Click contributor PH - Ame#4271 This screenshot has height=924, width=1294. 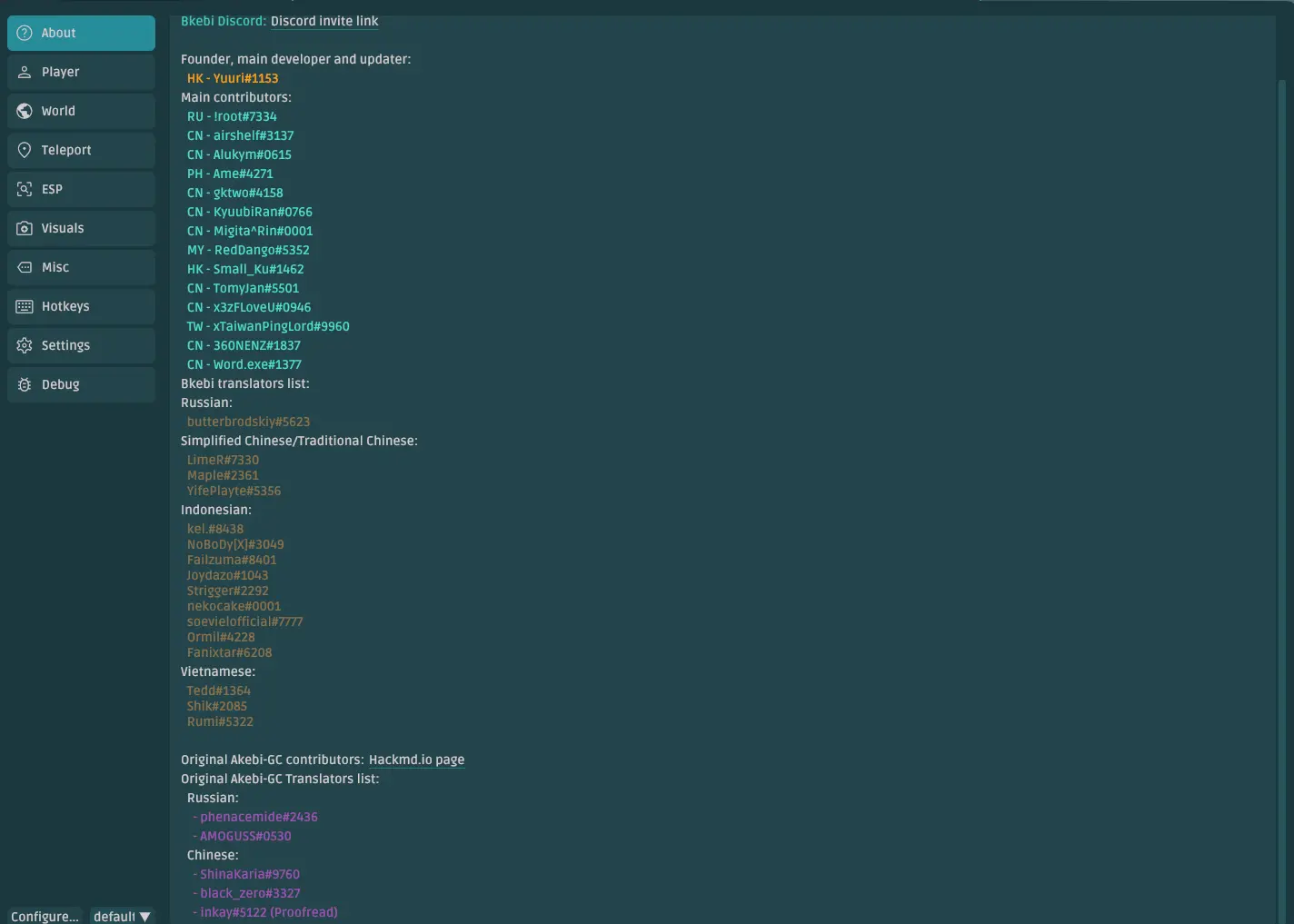pyautogui.click(x=230, y=174)
